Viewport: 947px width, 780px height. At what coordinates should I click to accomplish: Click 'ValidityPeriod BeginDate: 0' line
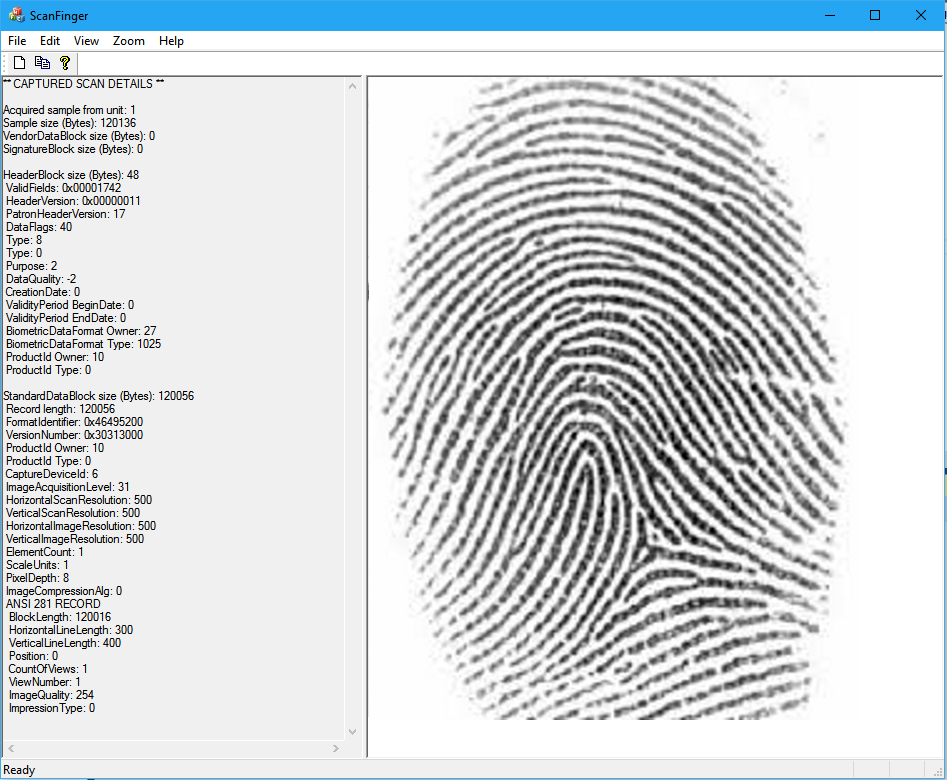[70, 305]
